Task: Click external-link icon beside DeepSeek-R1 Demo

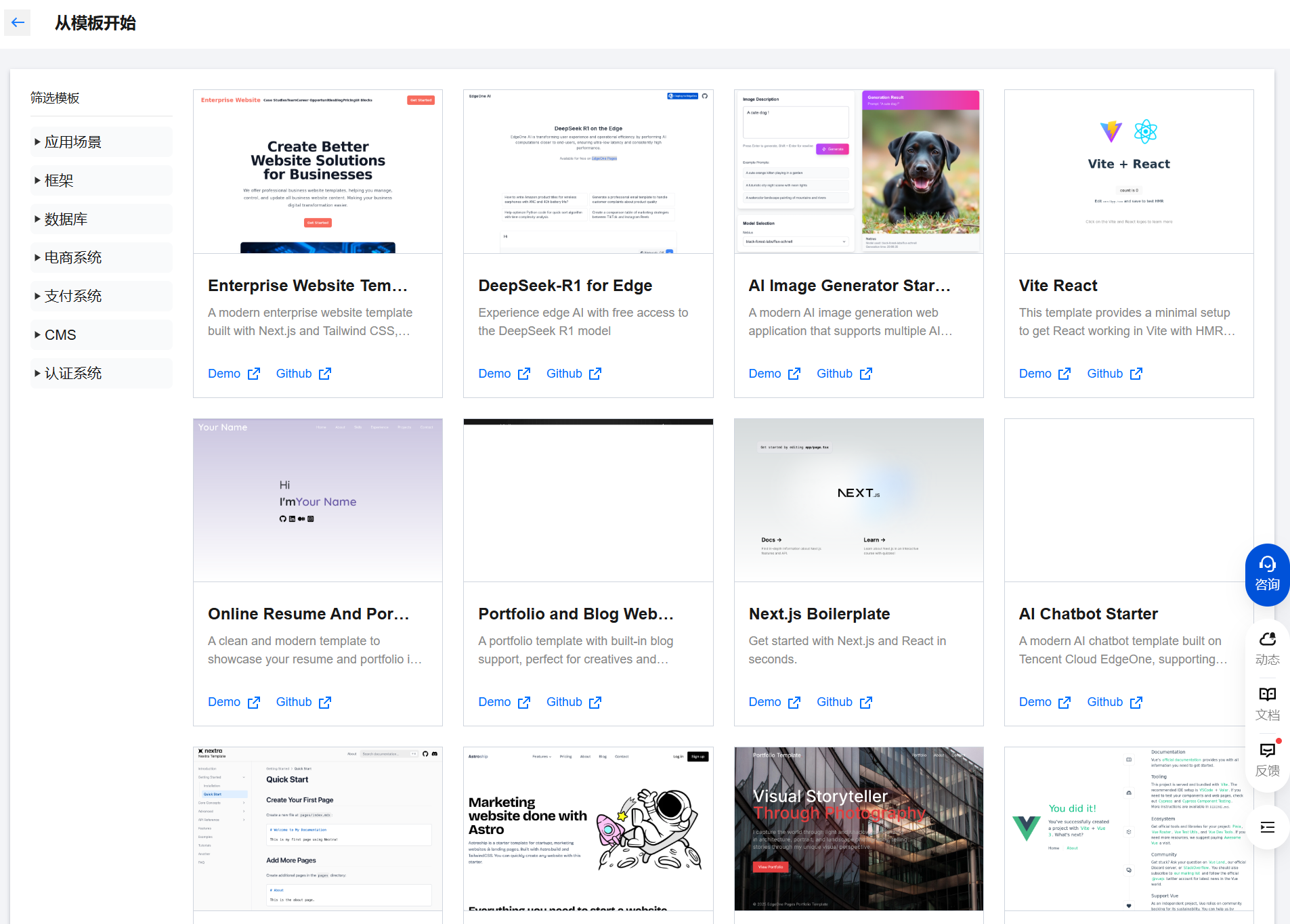Action: (x=524, y=374)
